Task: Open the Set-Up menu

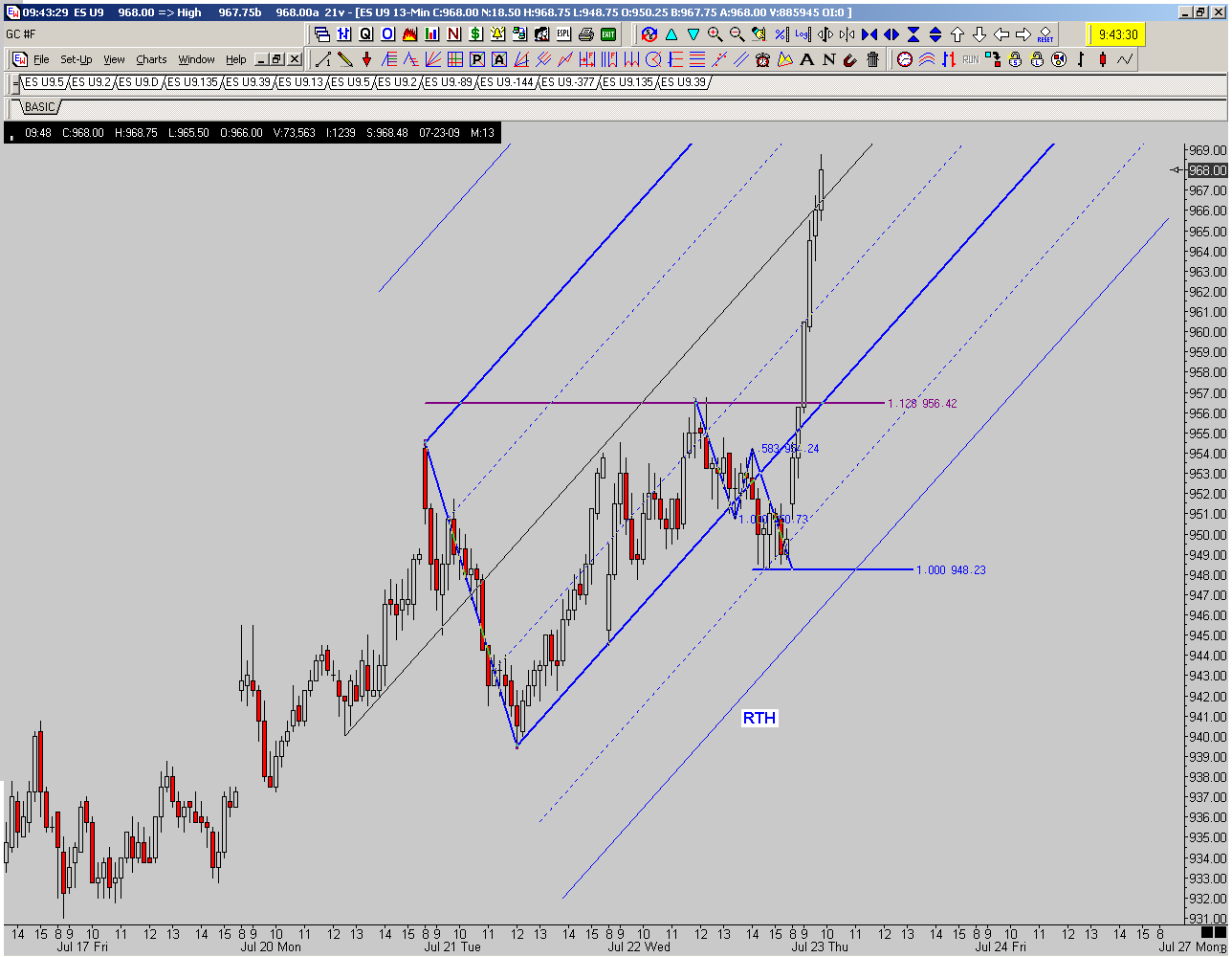Action: (x=77, y=59)
